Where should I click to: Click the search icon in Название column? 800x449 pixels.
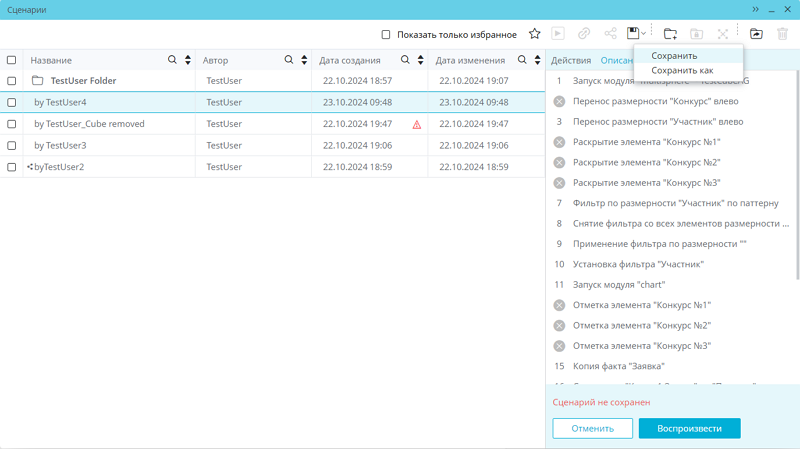173,60
